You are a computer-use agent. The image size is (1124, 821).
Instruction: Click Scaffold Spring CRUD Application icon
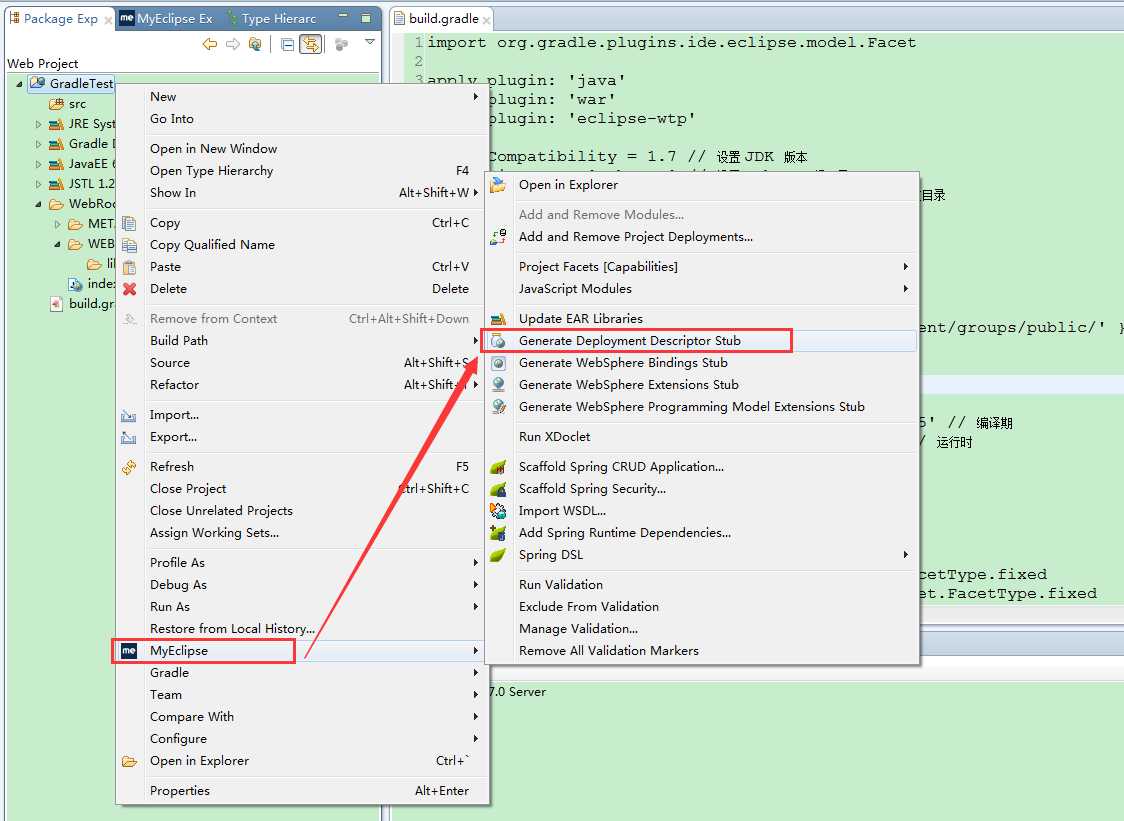(x=498, y=467)
